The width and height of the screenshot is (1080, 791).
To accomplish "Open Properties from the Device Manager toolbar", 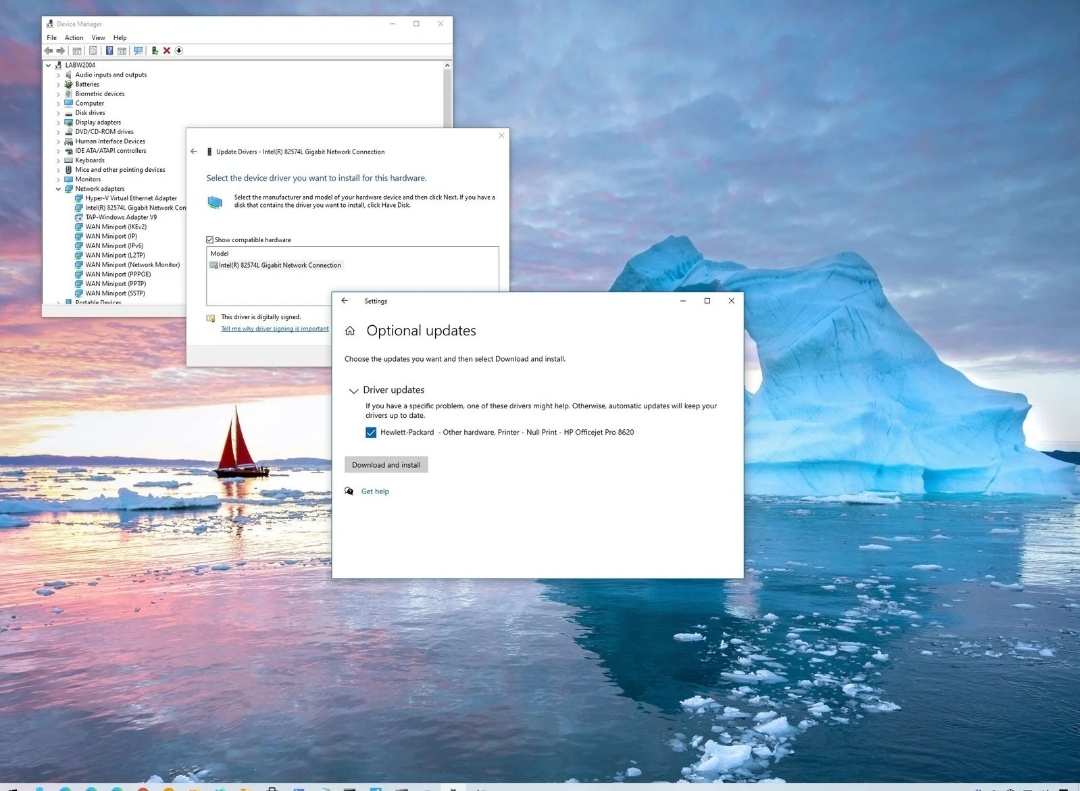I will pos(93,51).
